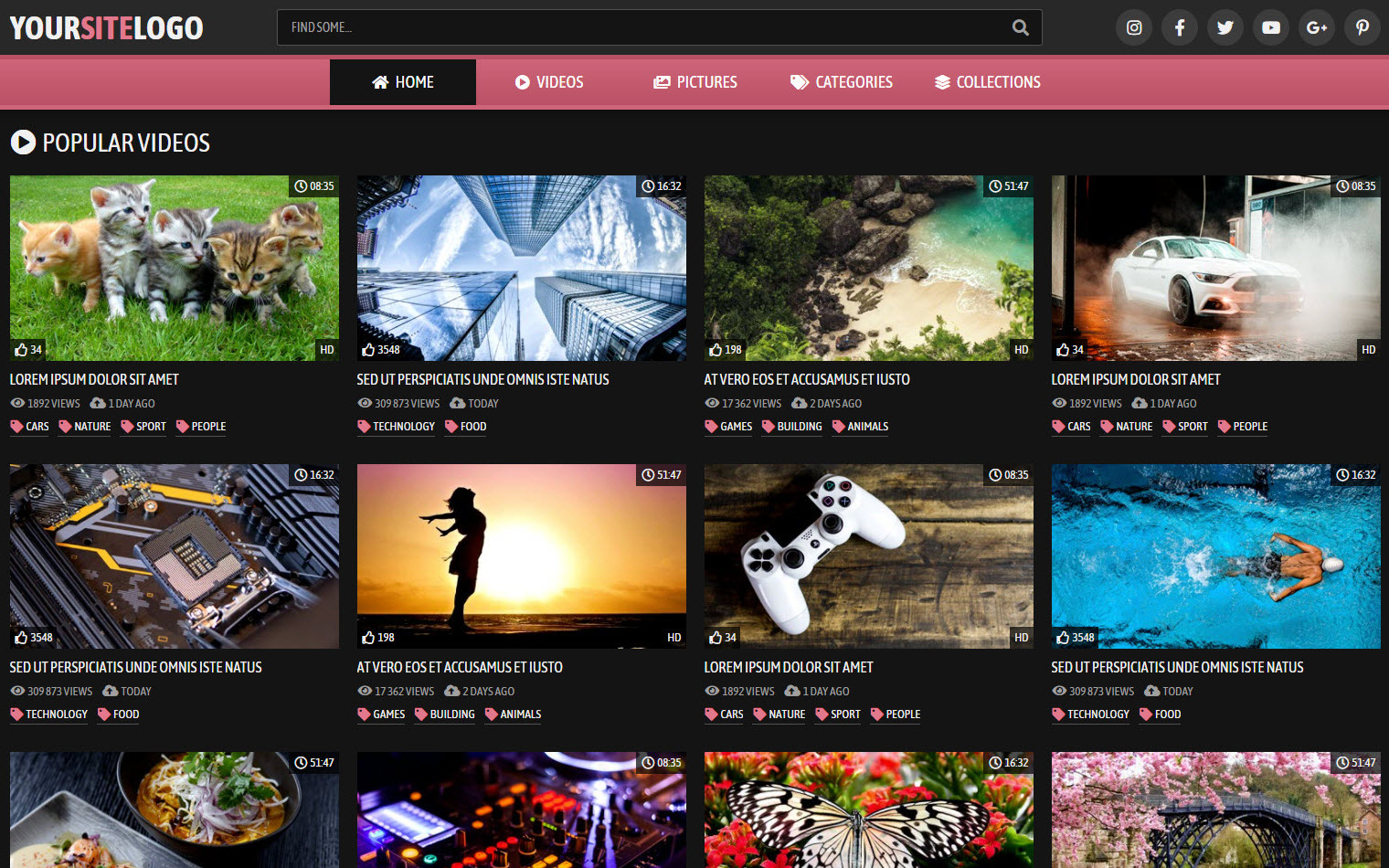Open the Facebook social icon
Screen dimensions: 1389x868
point(1180,27)
